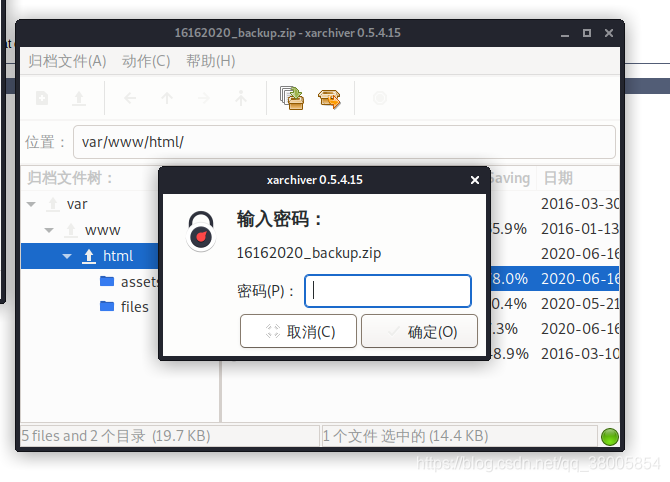
Task: Click the 取消(C) cancel button
Action: pyautogui.click(x=298, y=332)
